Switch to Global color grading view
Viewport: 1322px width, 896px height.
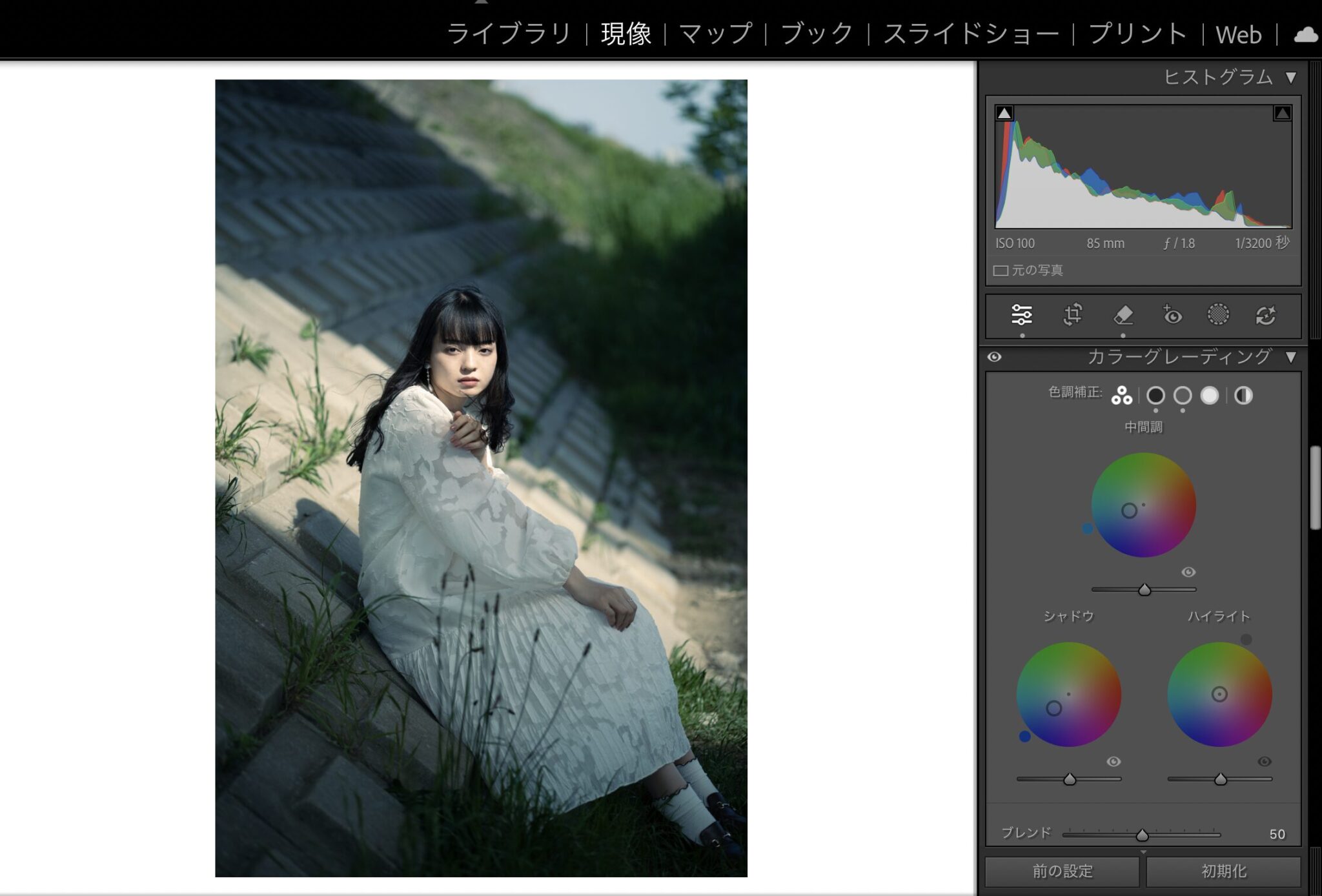point(1243,395)
